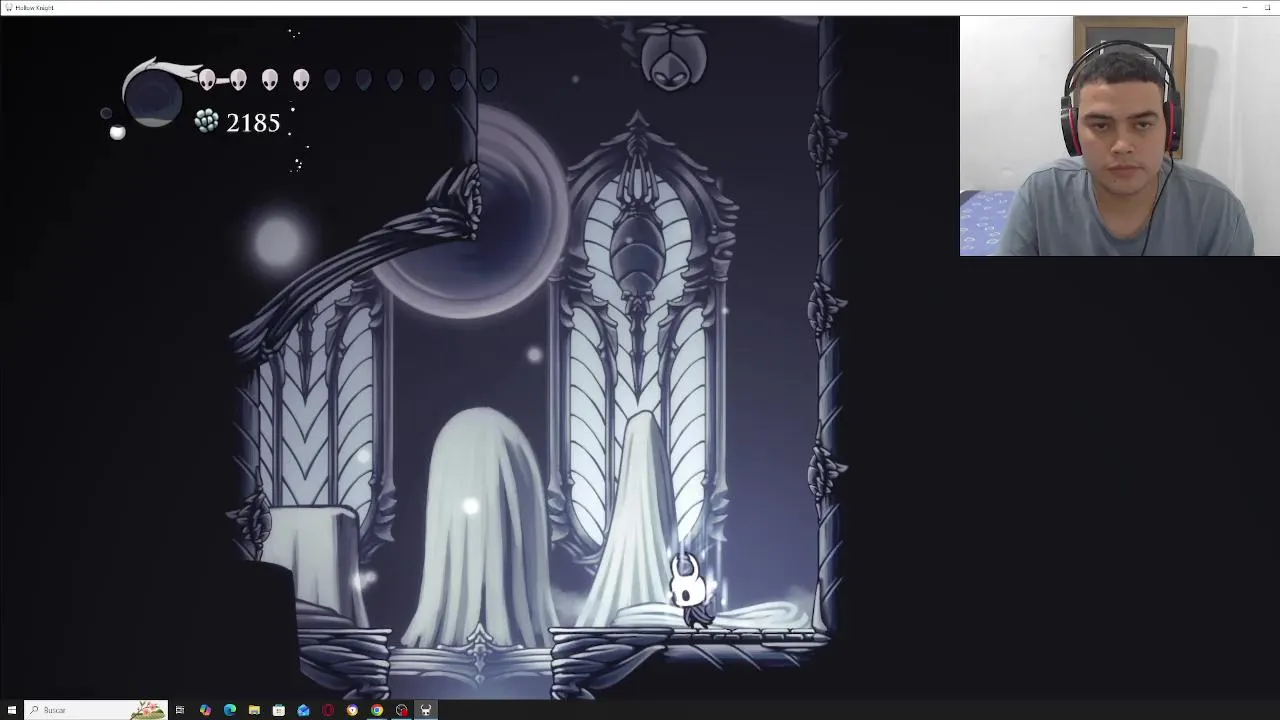Click the streamer webcam overlay
Screen dimensions: 1280x720
[x=1120, y=136]
